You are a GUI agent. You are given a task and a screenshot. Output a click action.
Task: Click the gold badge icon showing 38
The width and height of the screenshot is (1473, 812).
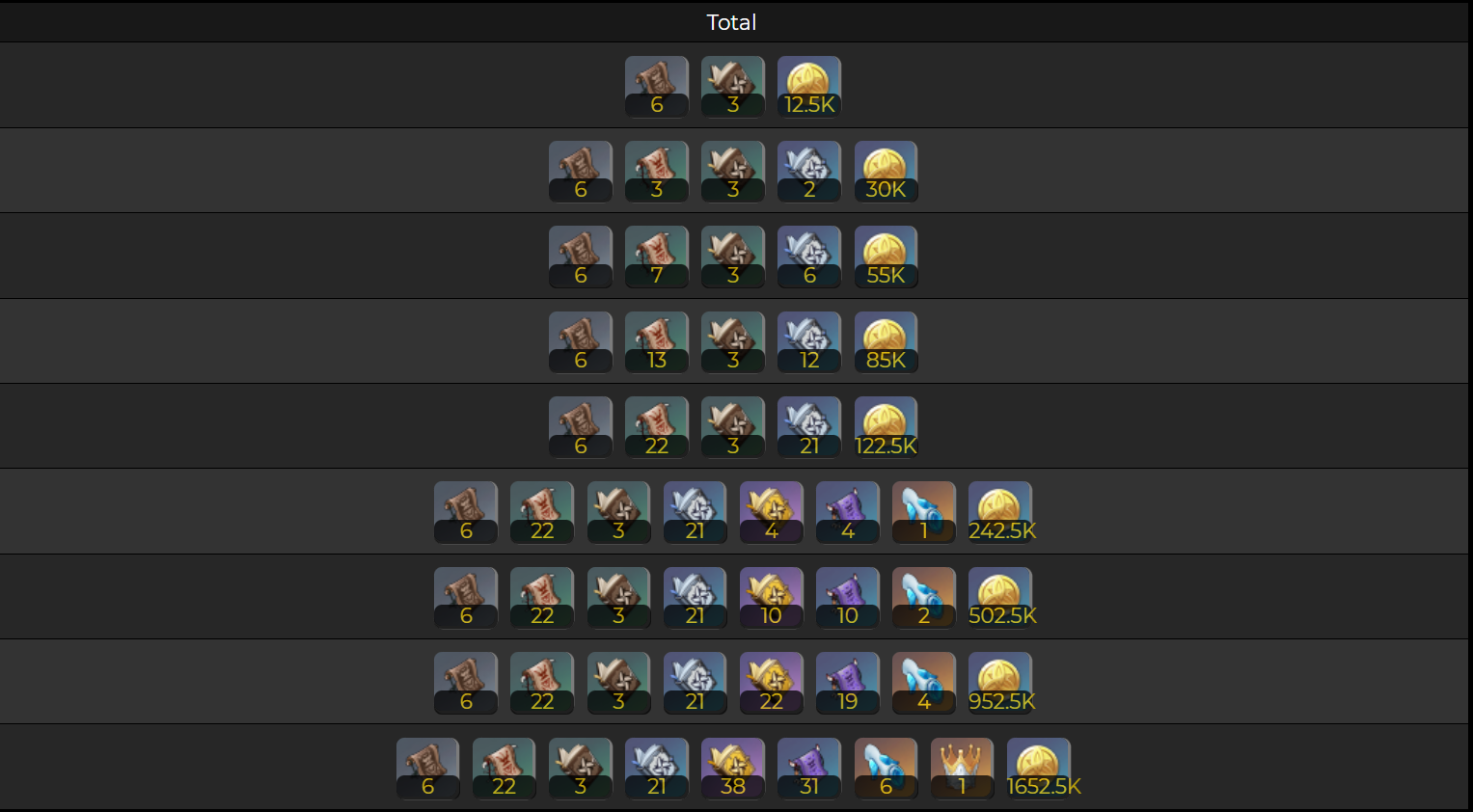733,769
